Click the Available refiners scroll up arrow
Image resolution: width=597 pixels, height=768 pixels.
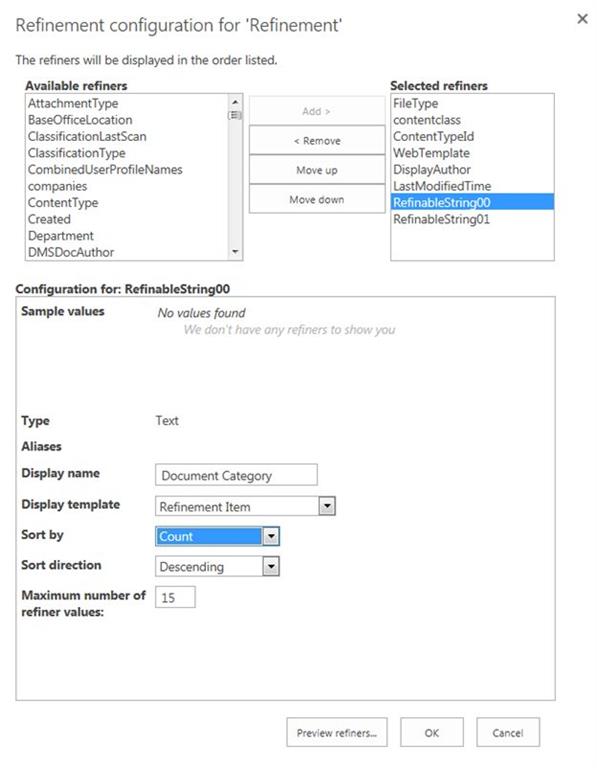[x=235, y=102]
